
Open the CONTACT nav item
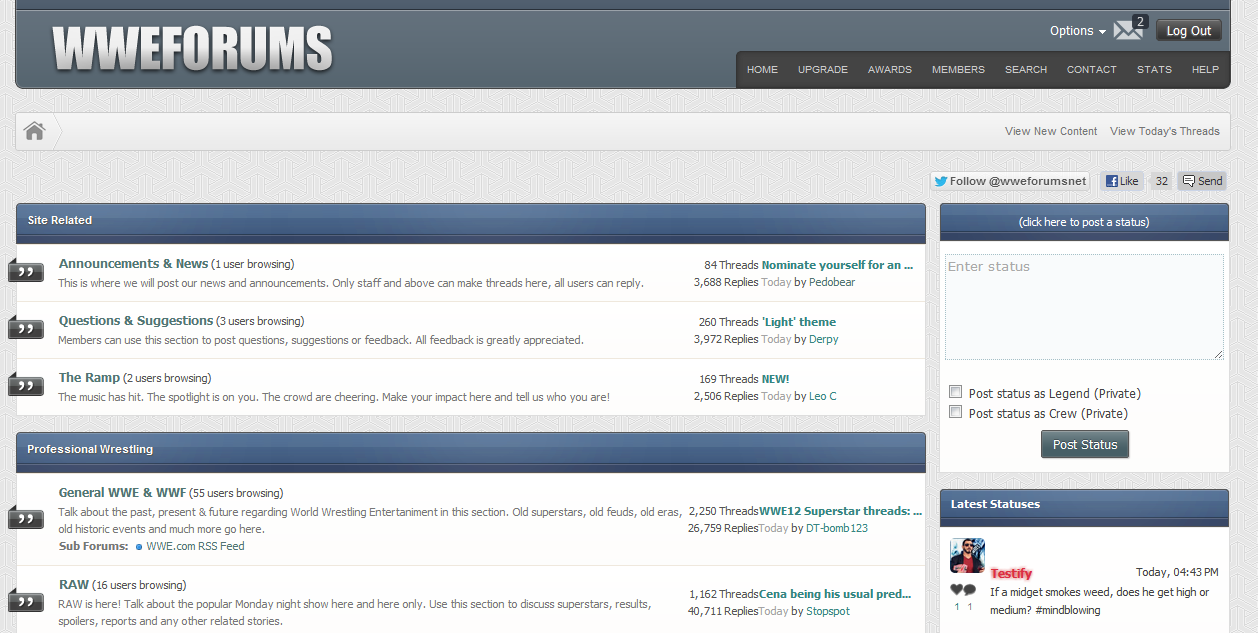pyautogui.click(x=1091, y=70)
